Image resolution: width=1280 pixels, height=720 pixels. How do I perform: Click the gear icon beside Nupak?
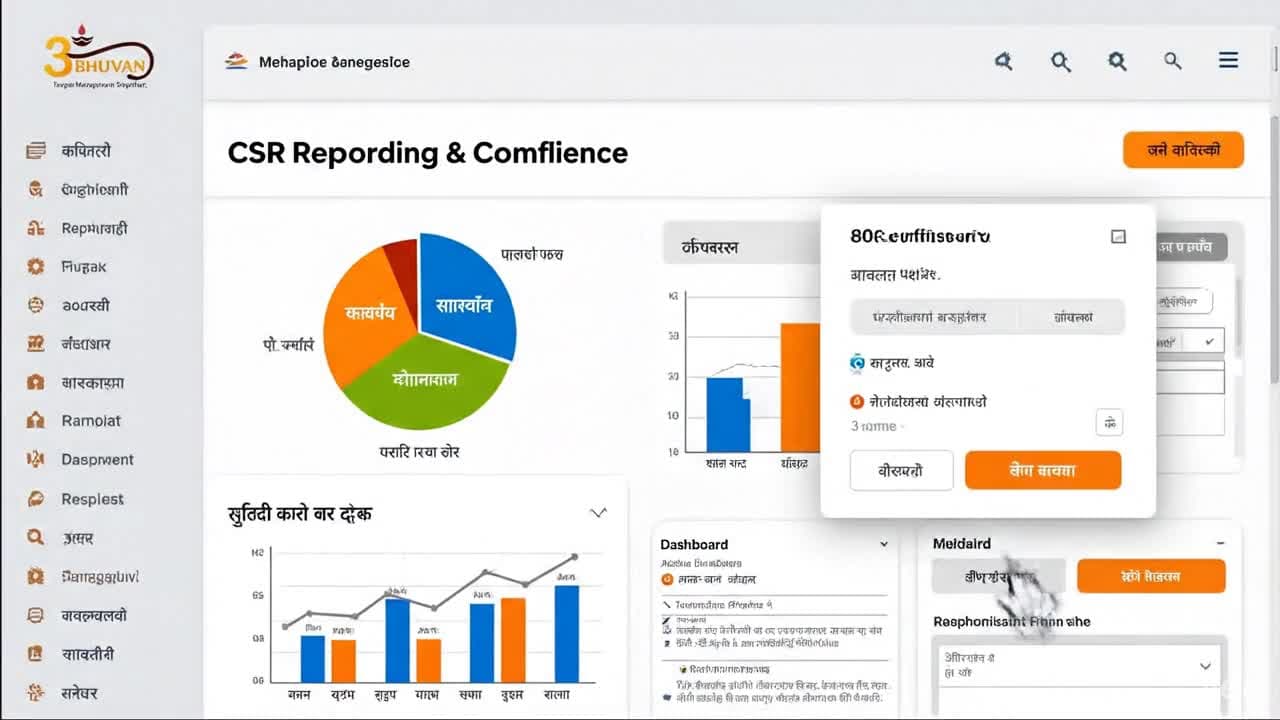coord(36,267)
